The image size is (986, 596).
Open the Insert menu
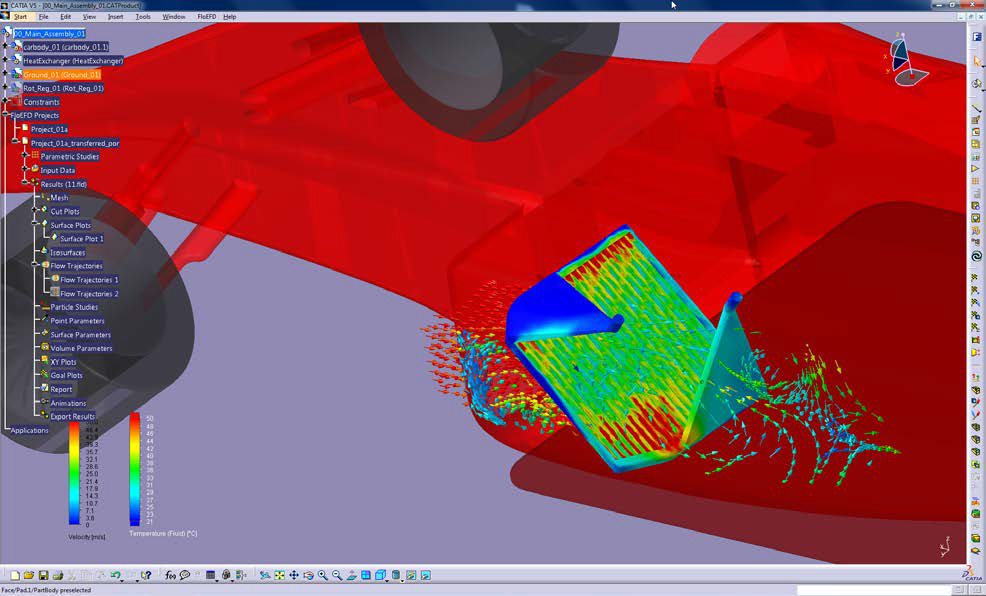[x=115, y=17]
